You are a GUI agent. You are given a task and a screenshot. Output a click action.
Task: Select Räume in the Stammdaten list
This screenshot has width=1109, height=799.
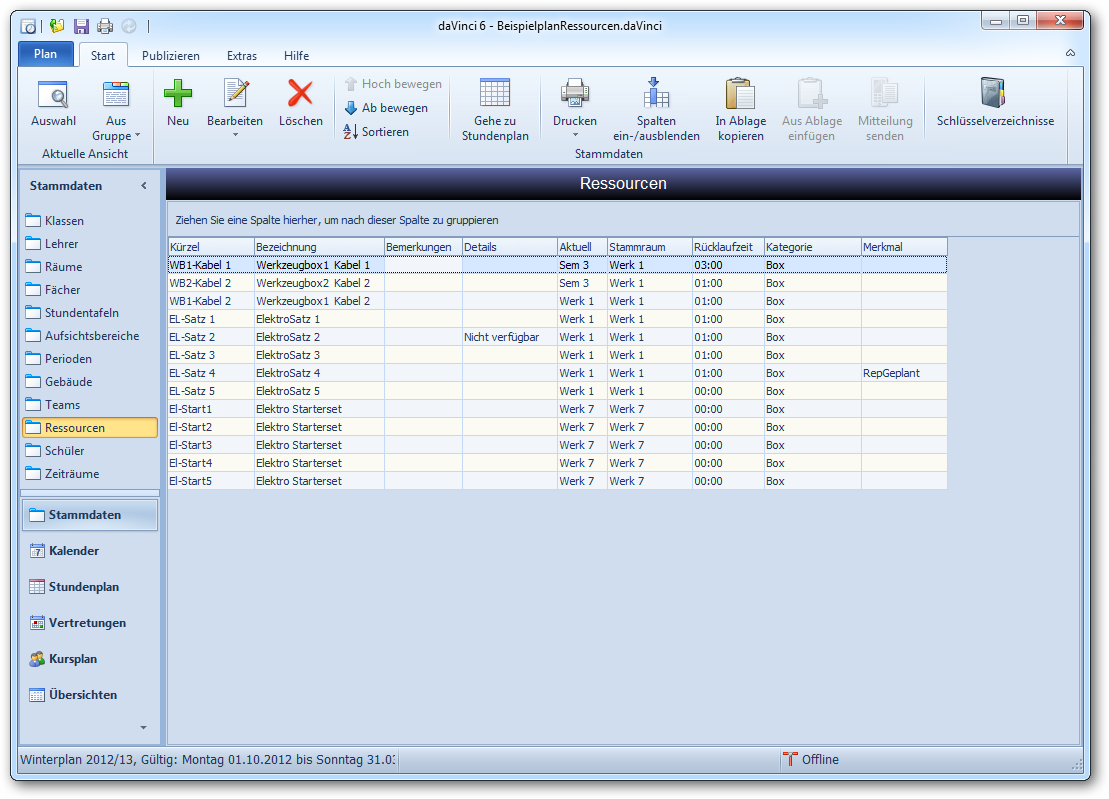coord(63,267)
